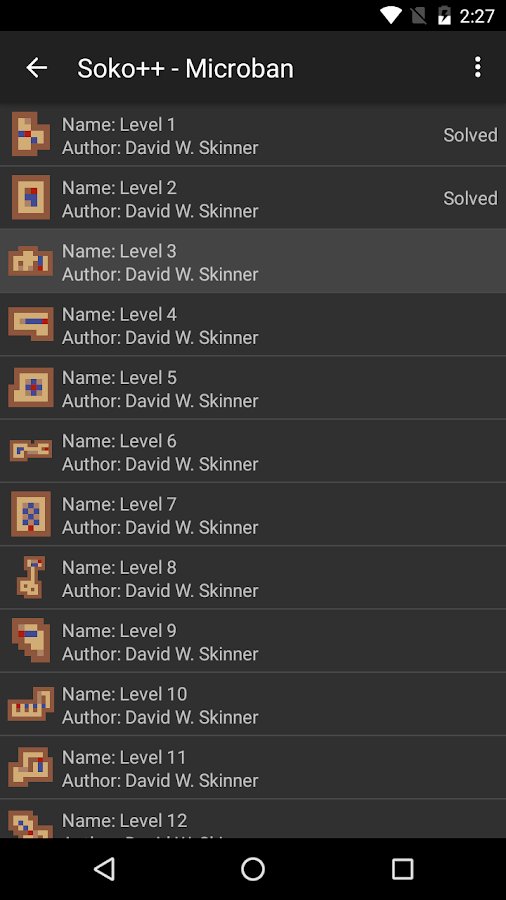The width and height of the screenshot is (506, 900).
Task: Open the Recent Apps square button
Action: click(x=402, y=869)
